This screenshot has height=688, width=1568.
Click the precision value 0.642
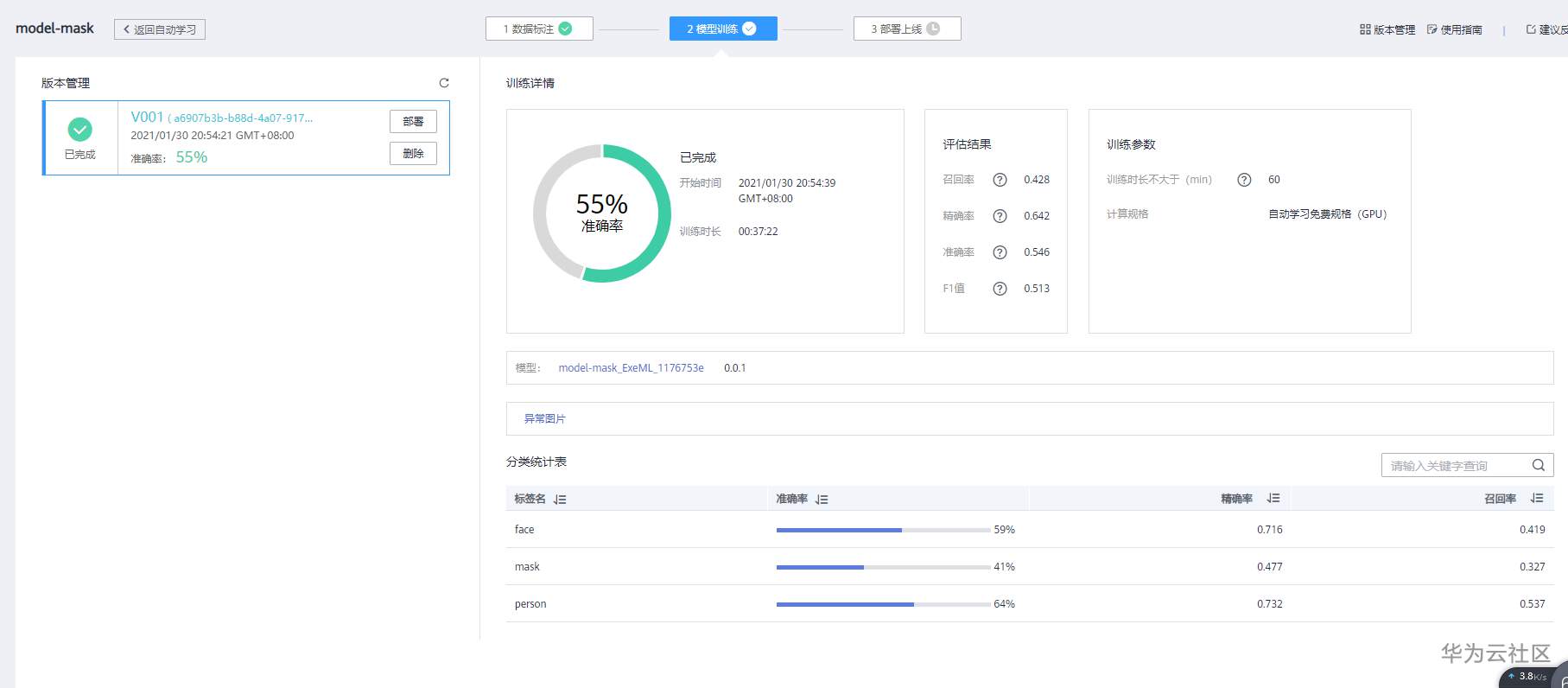1037,216
